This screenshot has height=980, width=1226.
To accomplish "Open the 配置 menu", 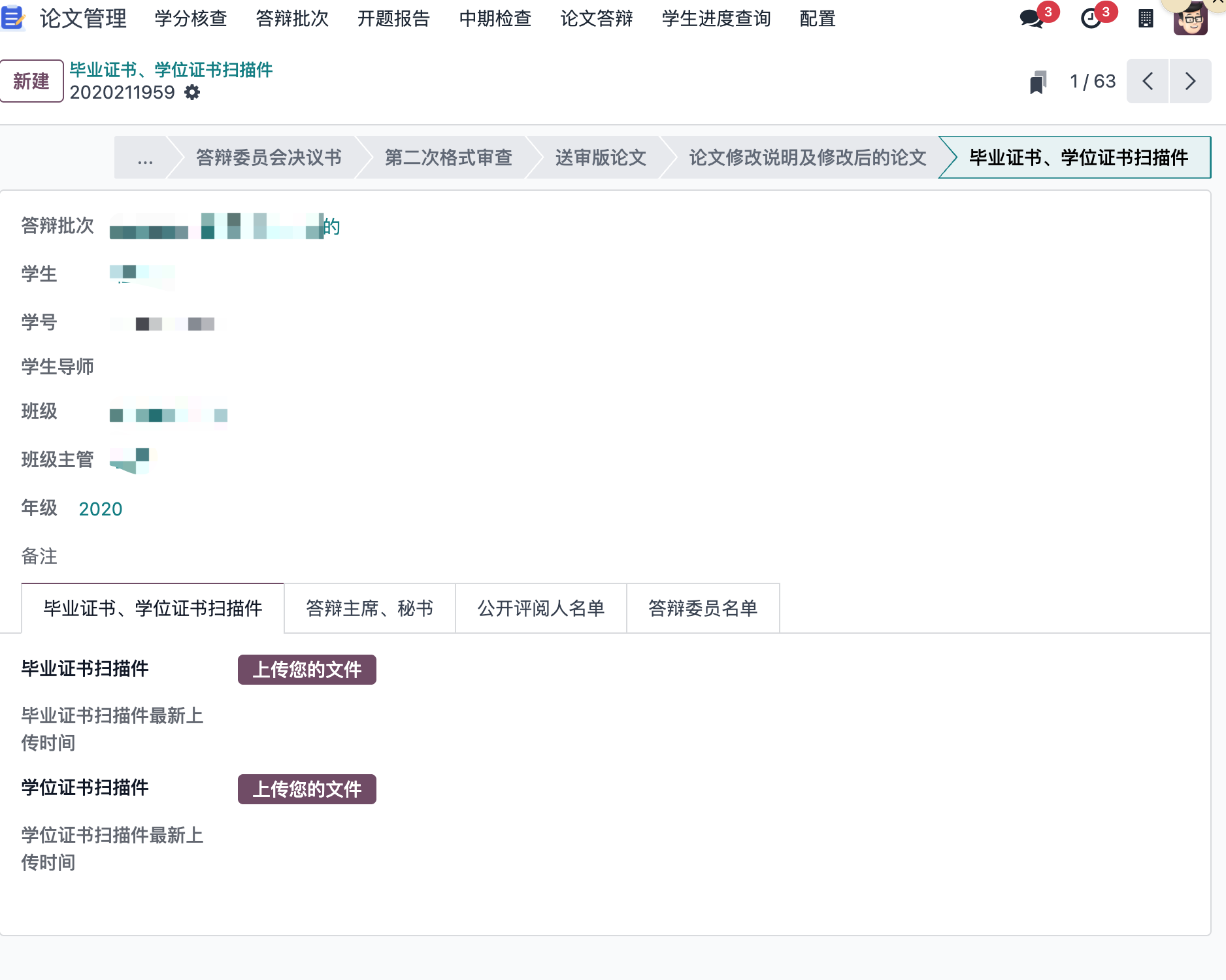I will point(818,18).
